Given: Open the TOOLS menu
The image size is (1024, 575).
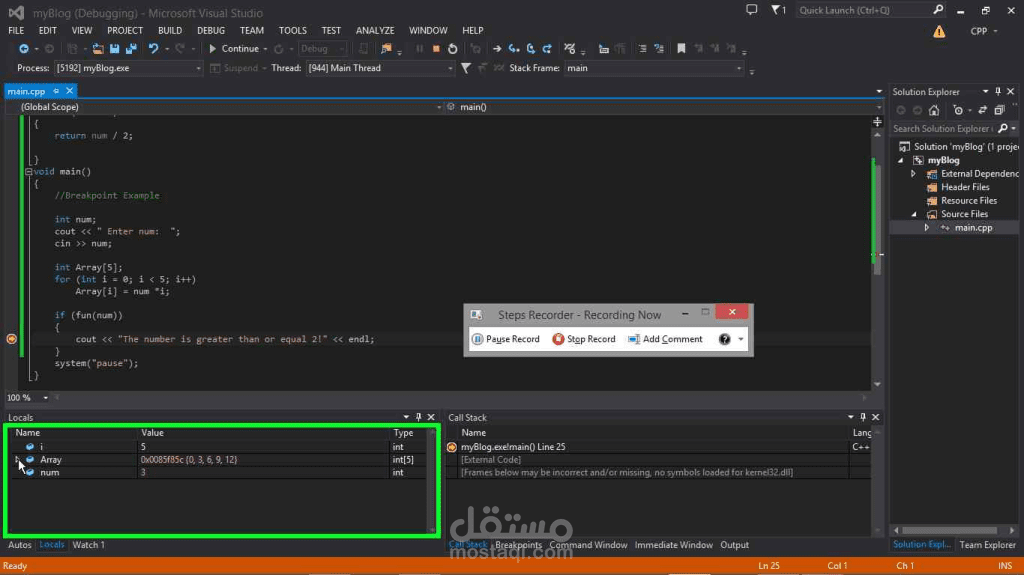Looking at the screenshot, I should pos(293,30).
